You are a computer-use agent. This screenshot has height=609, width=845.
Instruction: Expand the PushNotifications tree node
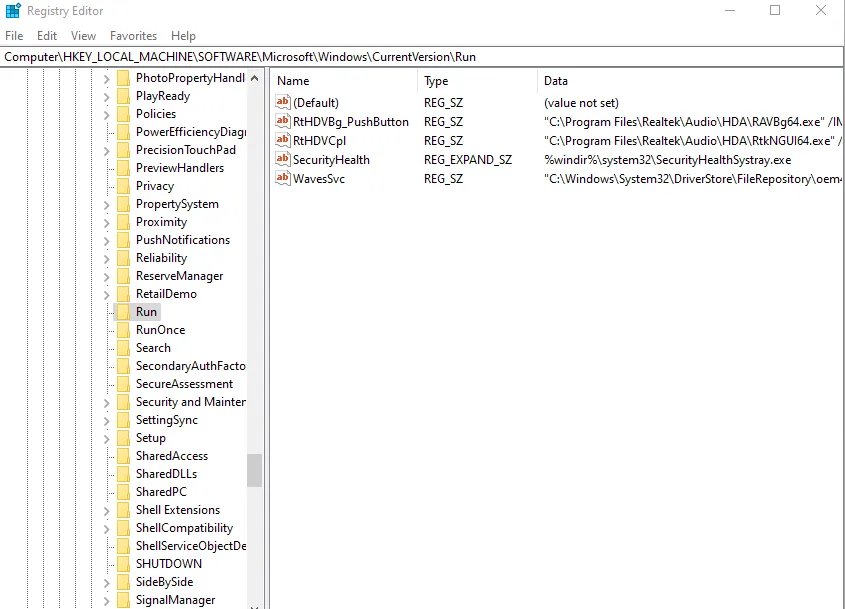(x=107, y=240)
